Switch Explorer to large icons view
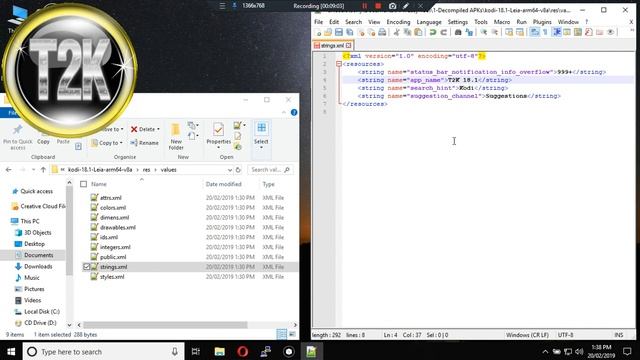The image size is (640, 360). pyautogui.click(x=292, y=334)
